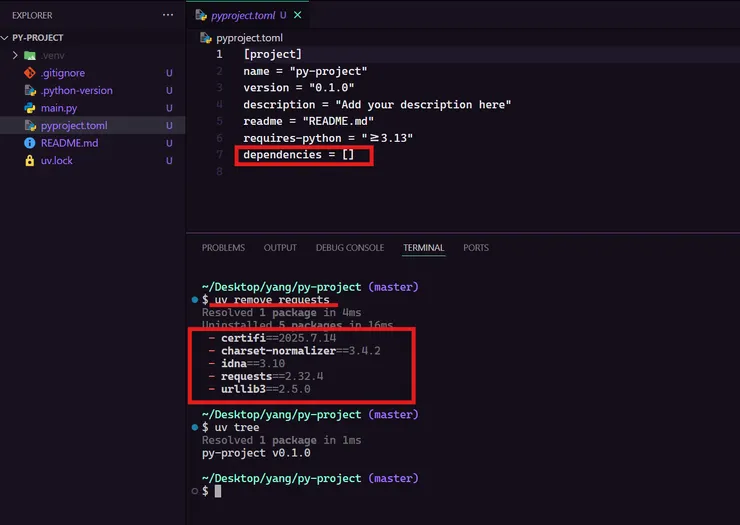Click the empty prompt marker circle
The width and height of the screenshot is (740, 525).
(x=194, y=491)
